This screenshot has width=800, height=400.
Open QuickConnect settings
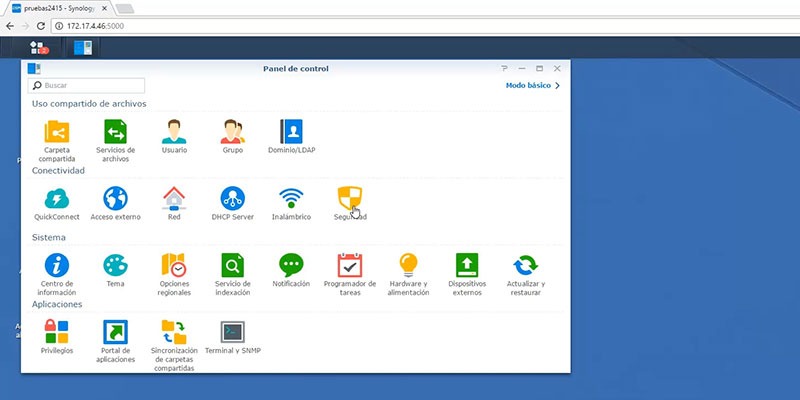pyautogui.click(x=57, y=203)
